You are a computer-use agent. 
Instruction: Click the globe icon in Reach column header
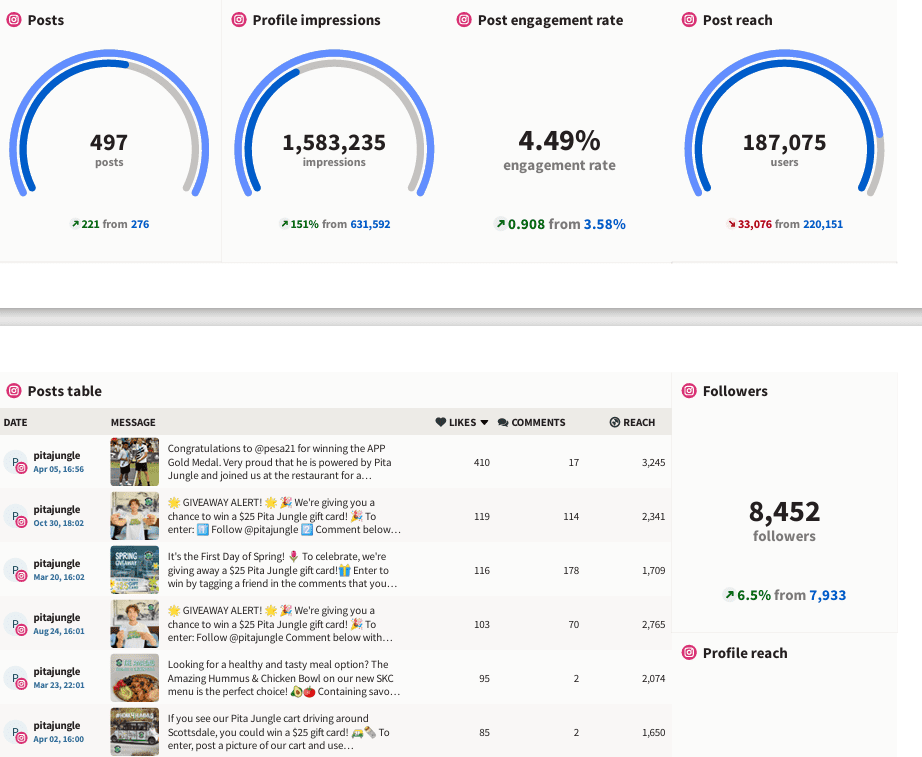point(614,423)
